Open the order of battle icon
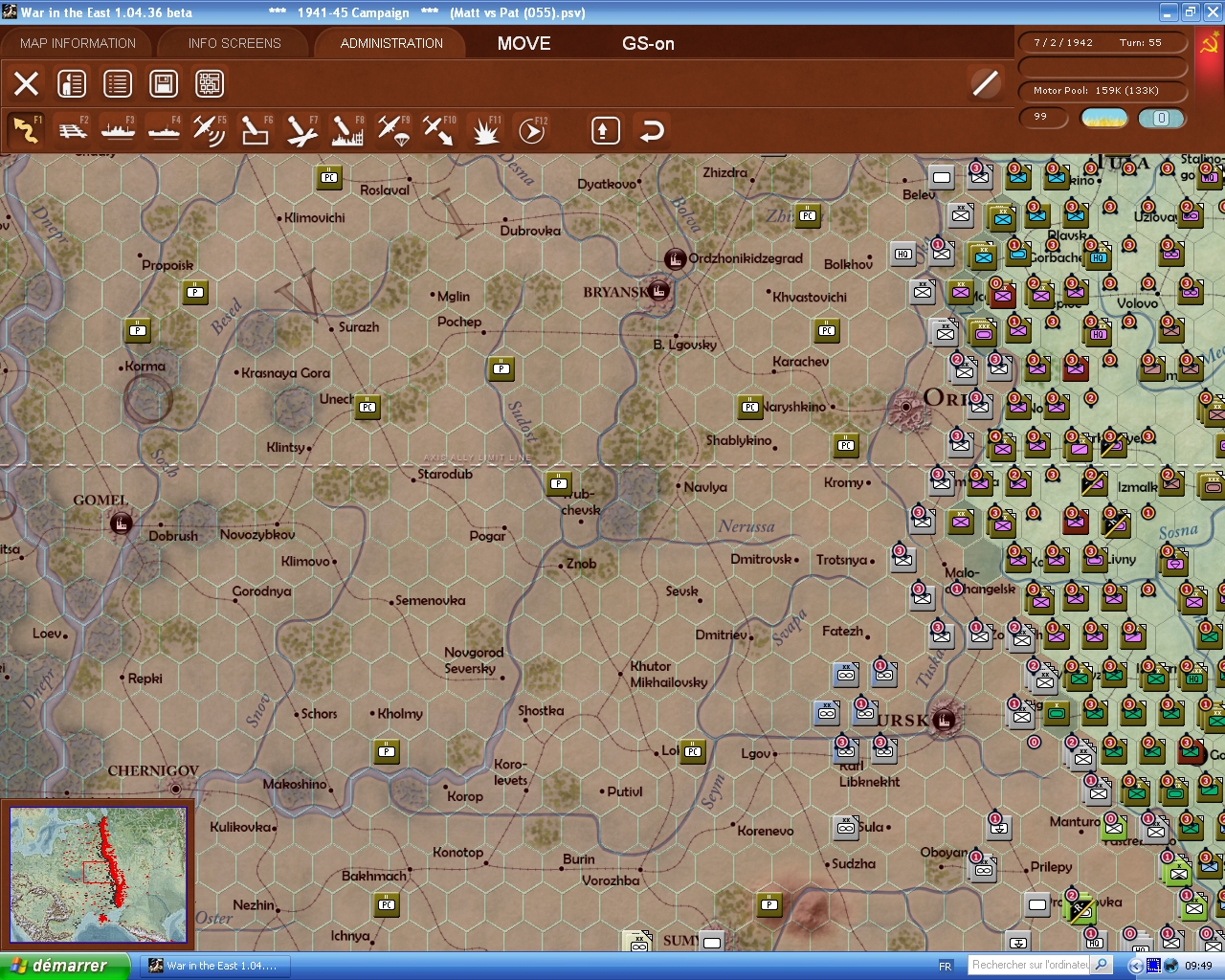This screenshot has height=980, width=1225. pyautogui.click(x=72, y=84)
